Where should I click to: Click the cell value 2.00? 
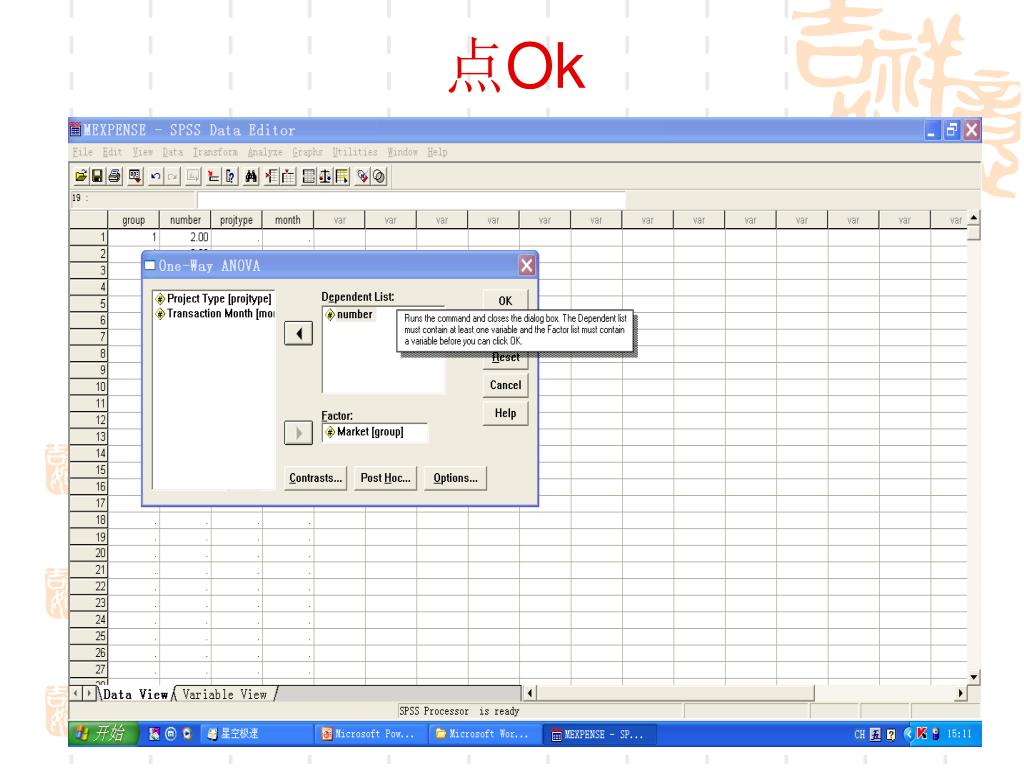[185, 237]
